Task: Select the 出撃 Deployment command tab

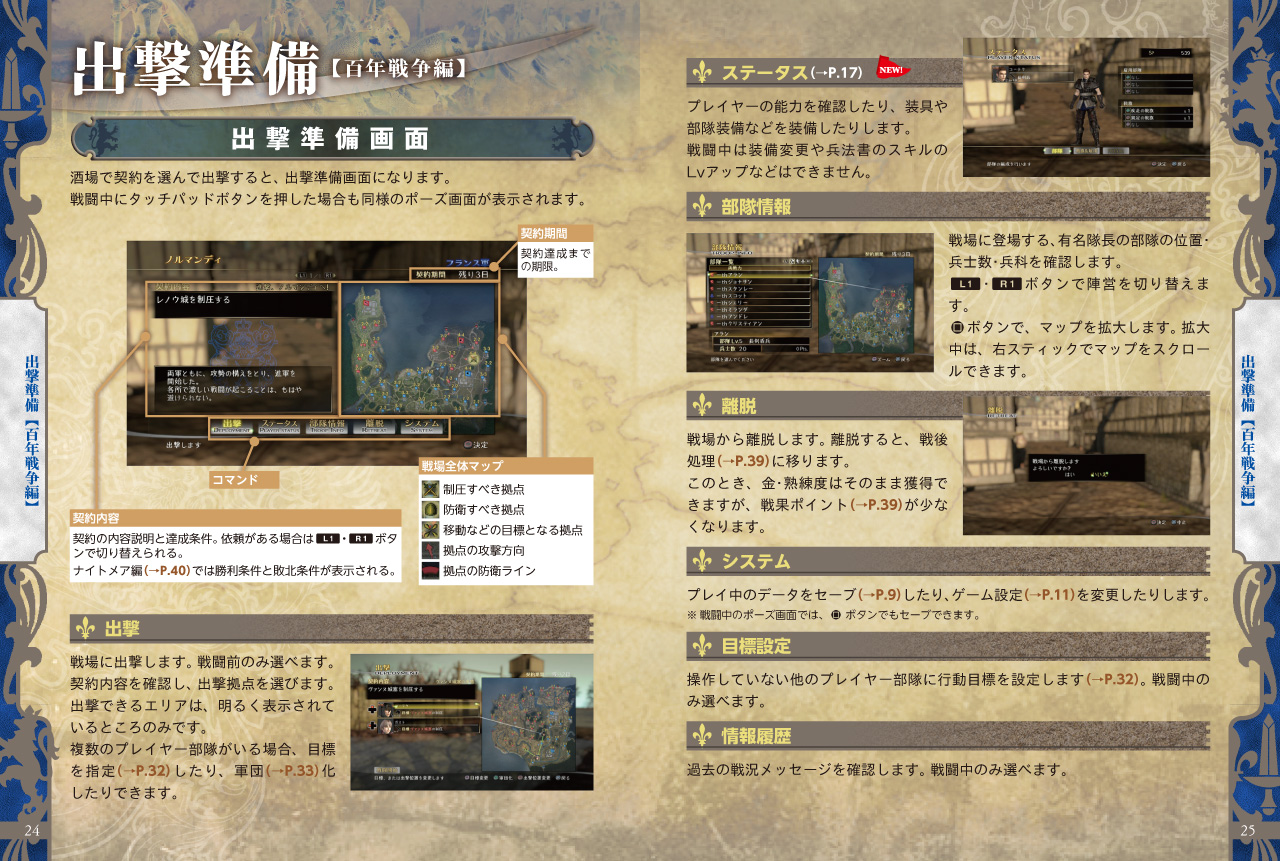Action: pos(232,427)
